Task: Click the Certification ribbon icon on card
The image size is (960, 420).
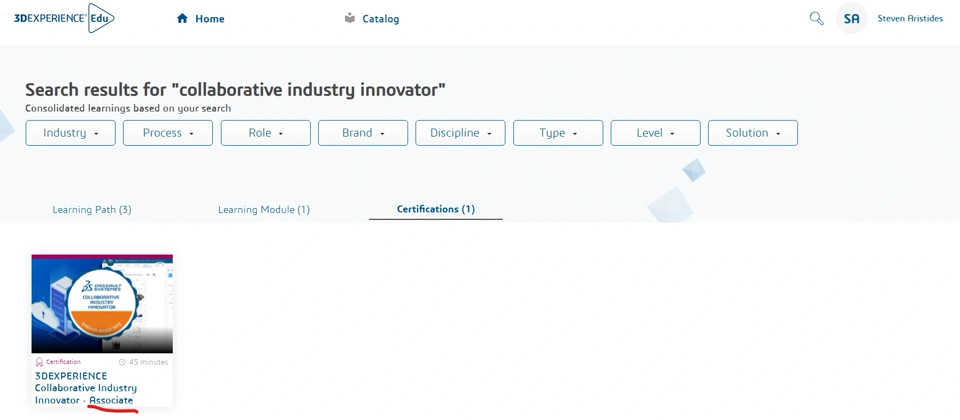Action: tap(39, 362)
